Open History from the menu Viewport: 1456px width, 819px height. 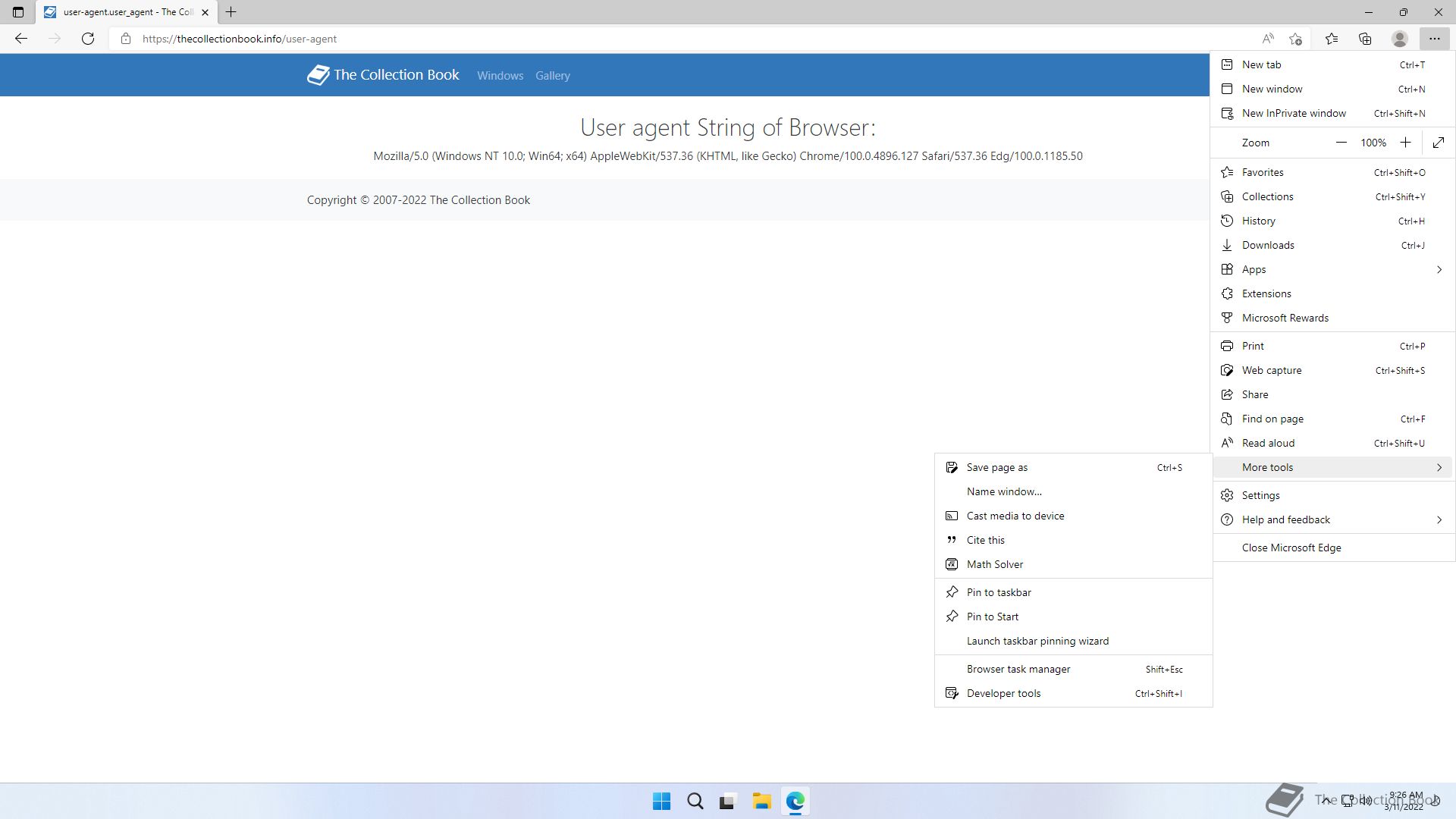[x=1332, y=221]
